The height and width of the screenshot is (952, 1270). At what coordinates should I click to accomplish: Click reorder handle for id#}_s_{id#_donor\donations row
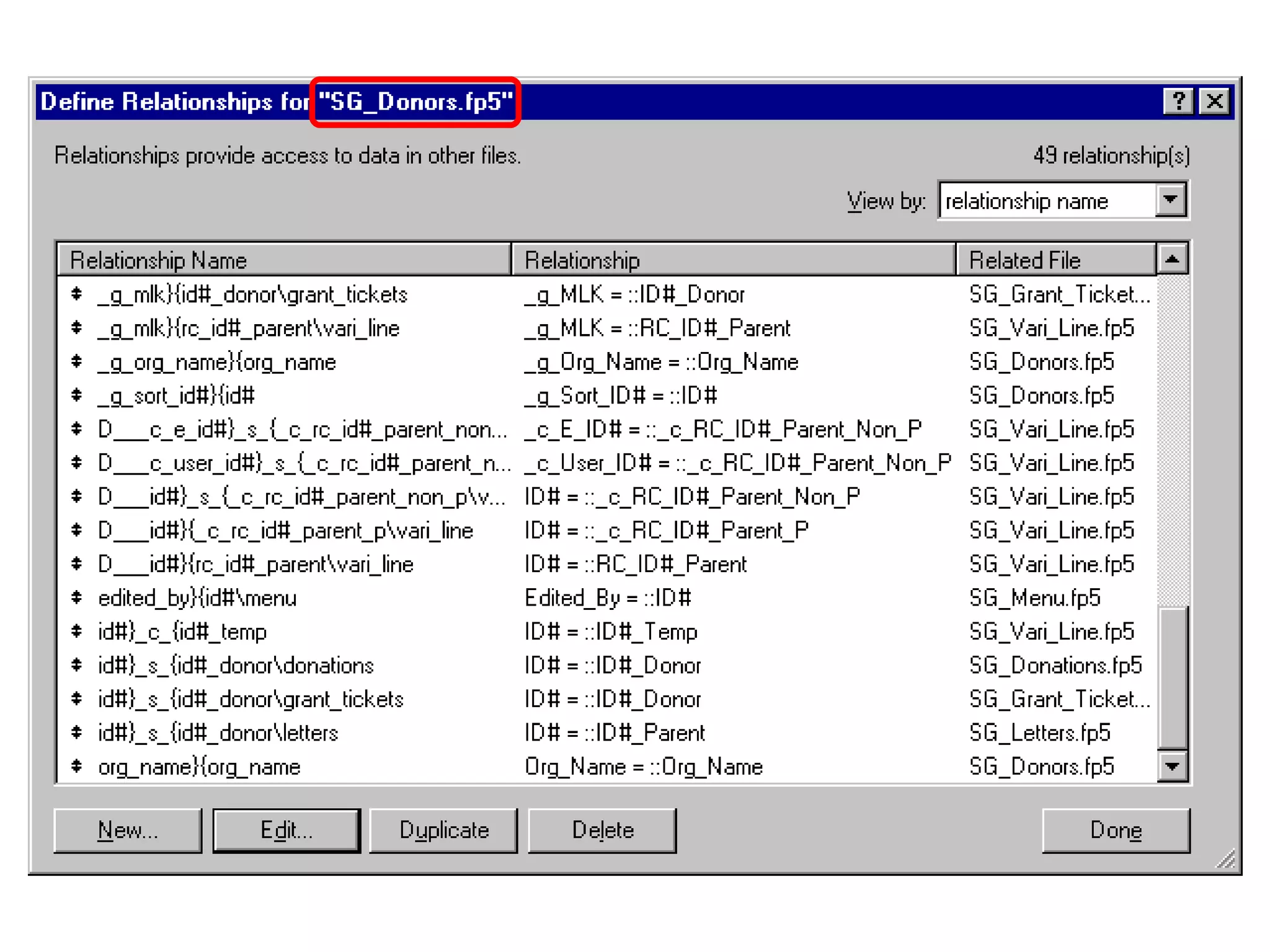[77, 665]
